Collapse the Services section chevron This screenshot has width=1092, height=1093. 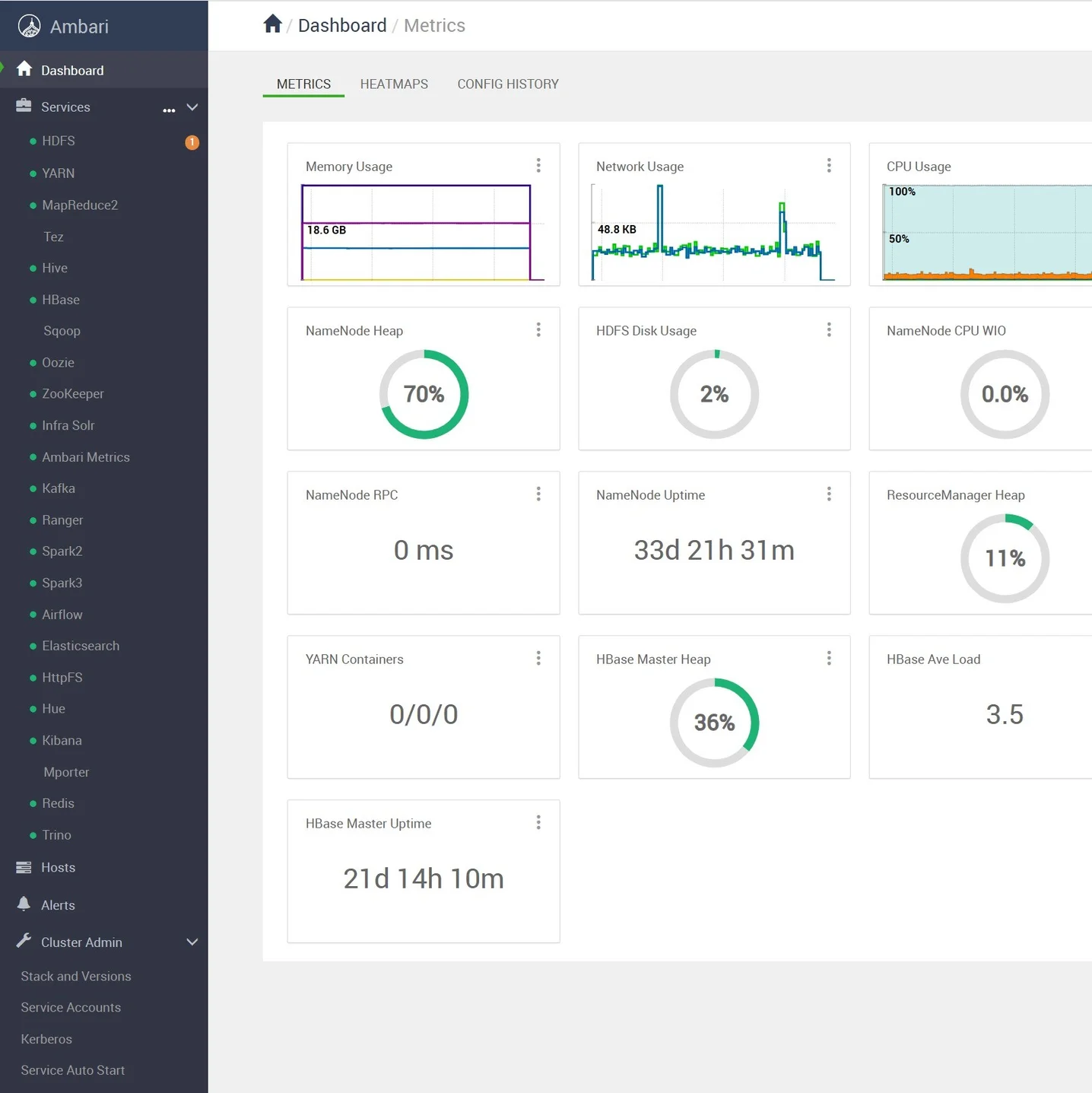(192, 107)
